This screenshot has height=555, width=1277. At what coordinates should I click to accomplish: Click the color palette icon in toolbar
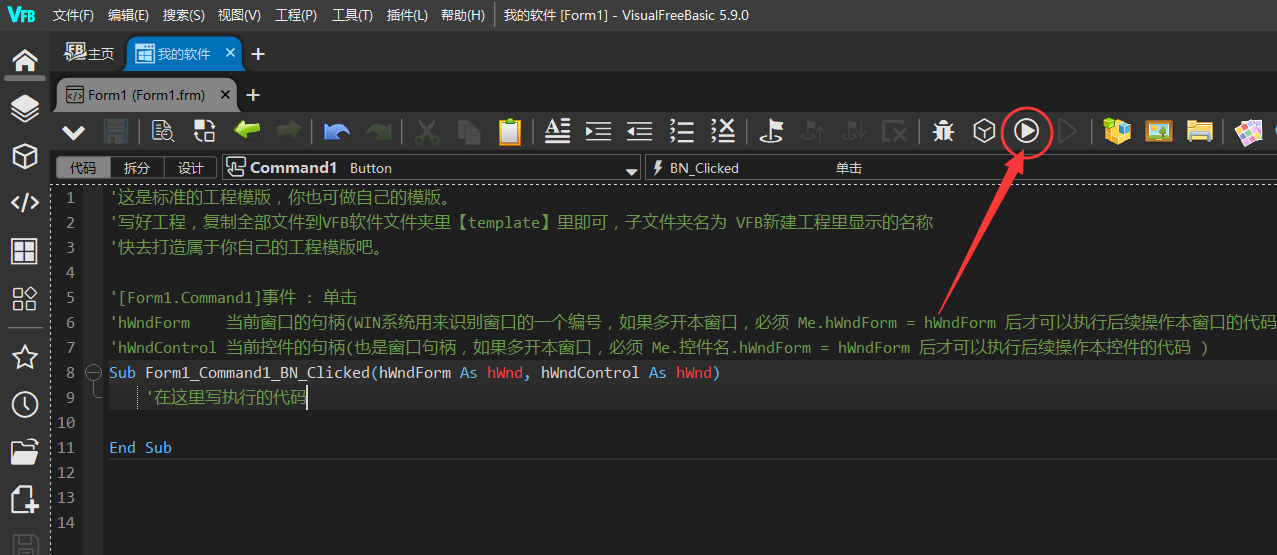point(1247,131)
